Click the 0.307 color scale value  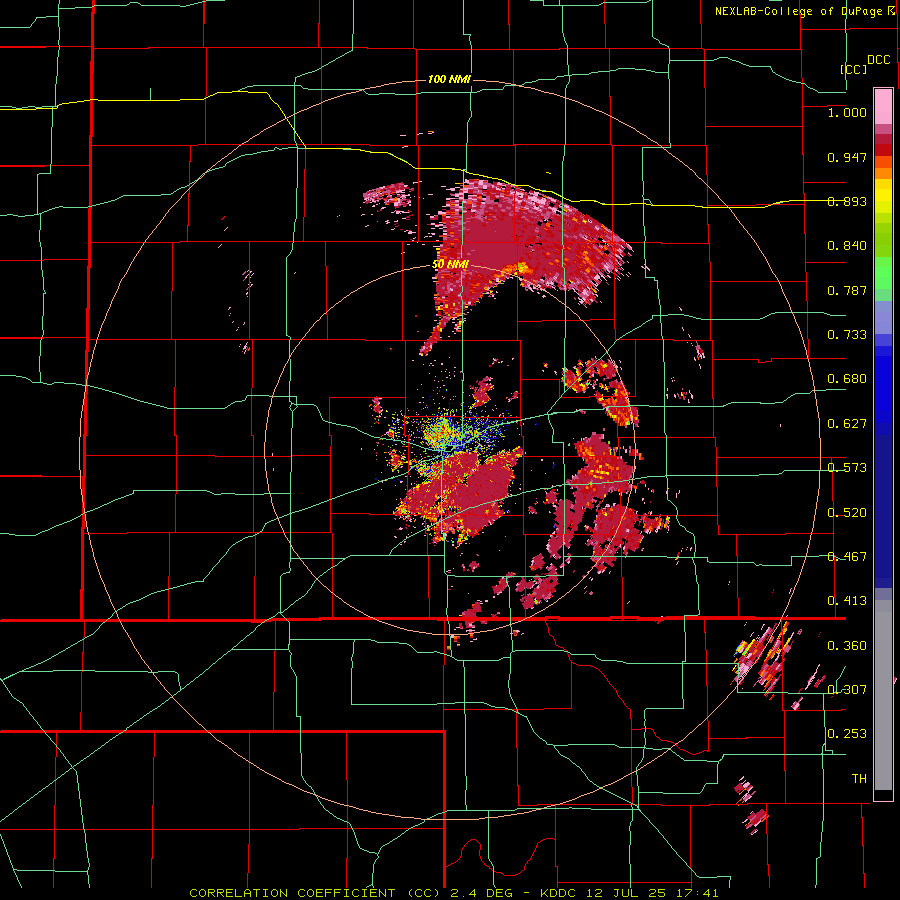847,690
